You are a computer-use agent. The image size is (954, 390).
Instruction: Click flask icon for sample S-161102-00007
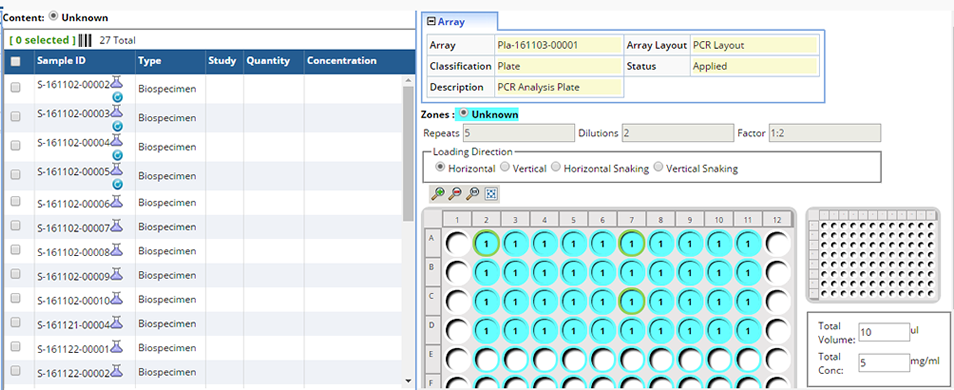117,225
